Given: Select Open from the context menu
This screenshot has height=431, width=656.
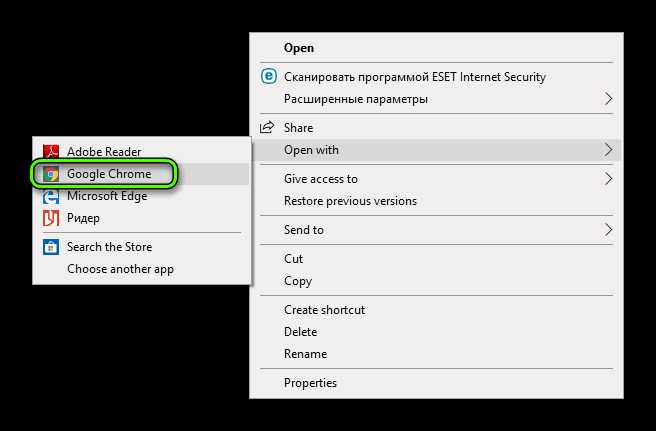Looking at the screenshot, I should (299, 48).
